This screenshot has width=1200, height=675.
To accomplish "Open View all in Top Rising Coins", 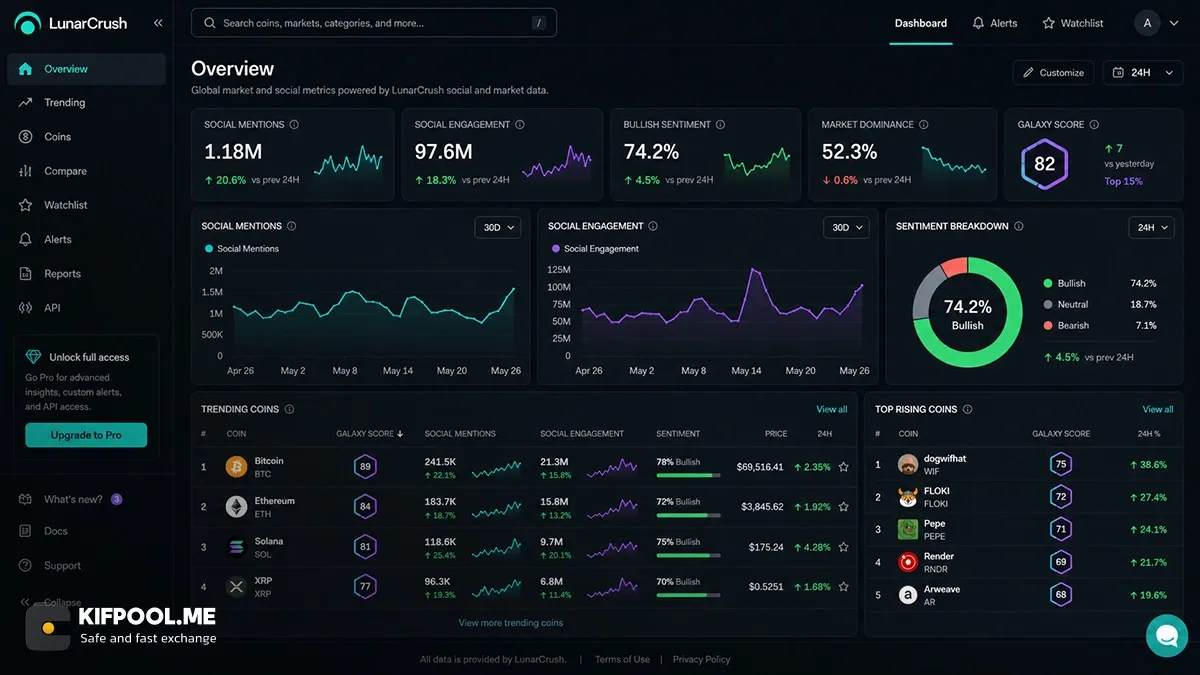I will (1158, 409).
